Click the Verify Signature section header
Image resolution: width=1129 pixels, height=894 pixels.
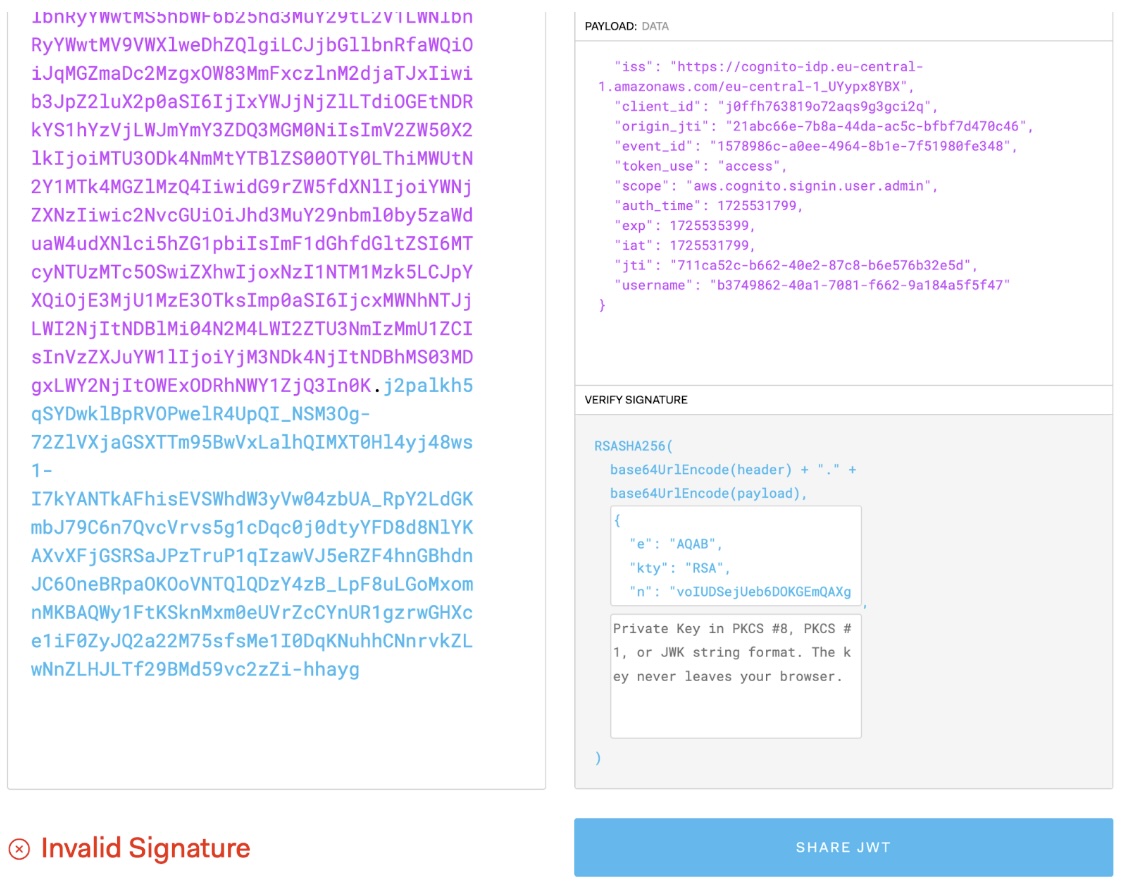point(636,400)
